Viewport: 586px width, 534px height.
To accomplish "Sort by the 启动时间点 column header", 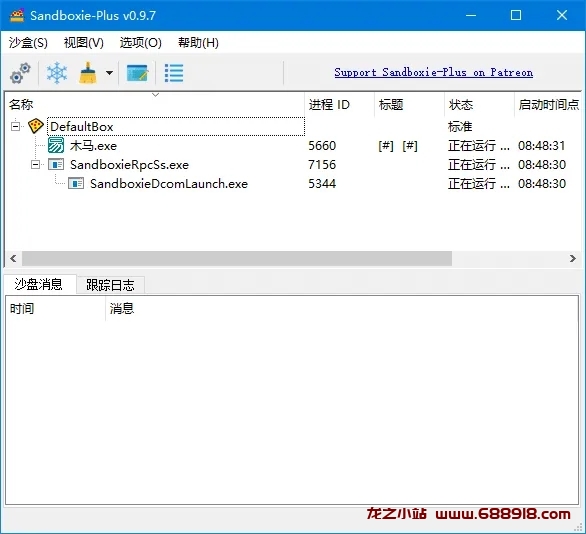I will (548, 104).
